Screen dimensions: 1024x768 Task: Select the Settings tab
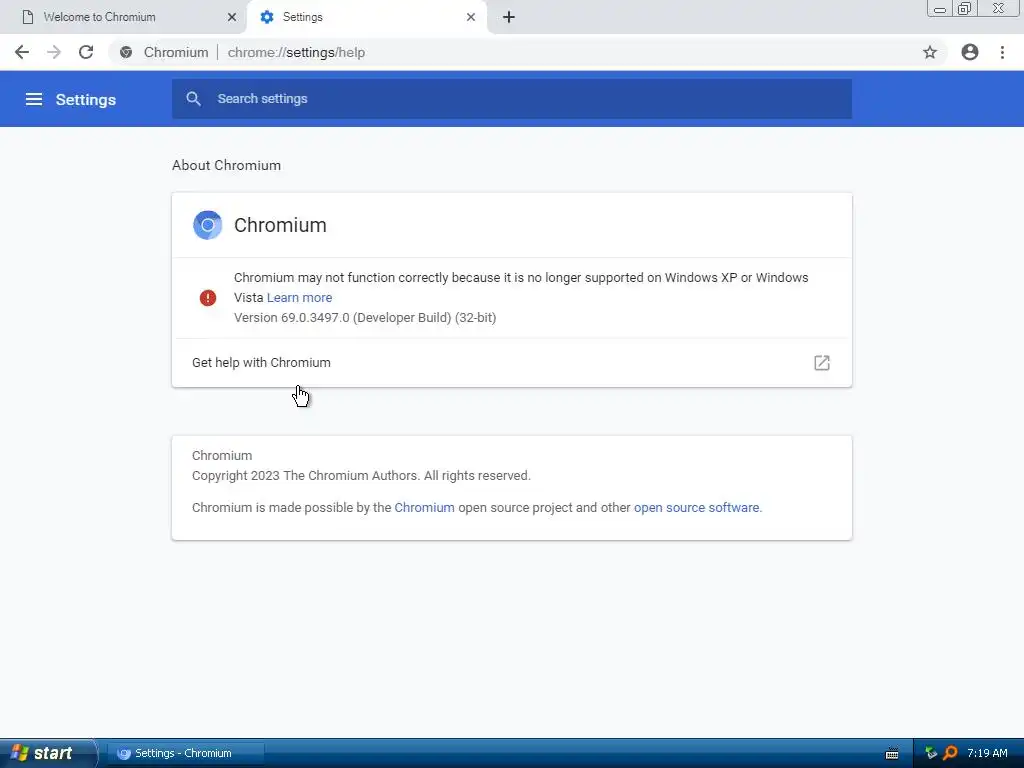(366, 17)
